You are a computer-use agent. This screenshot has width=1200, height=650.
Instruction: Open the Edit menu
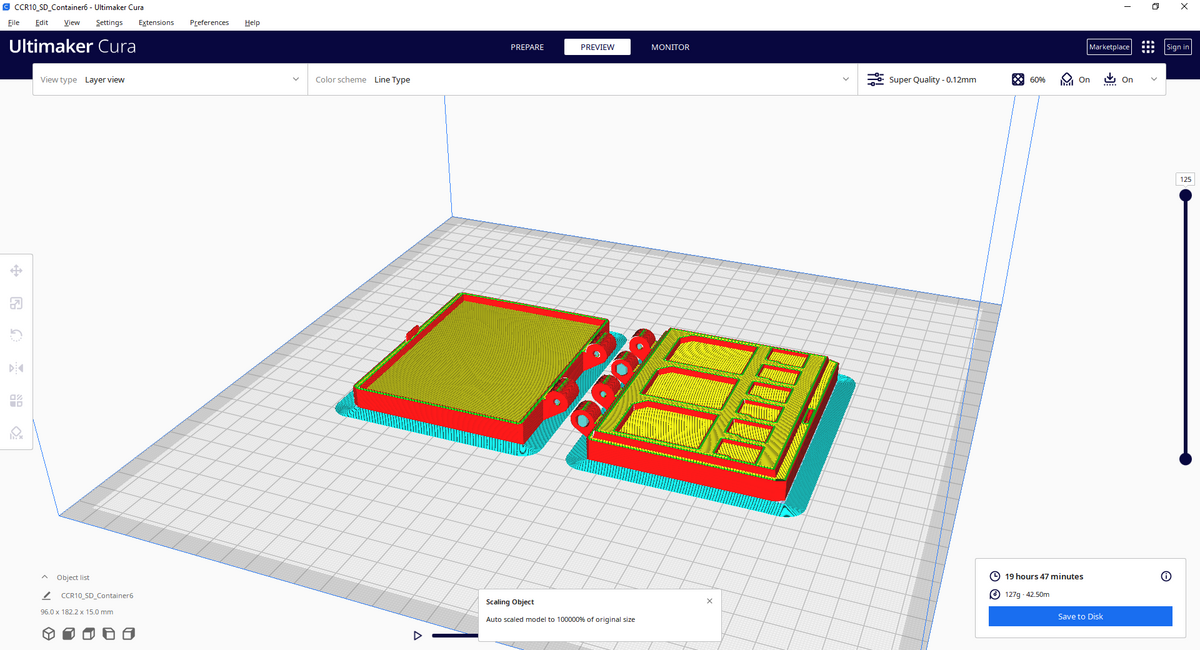pos(42,22)
